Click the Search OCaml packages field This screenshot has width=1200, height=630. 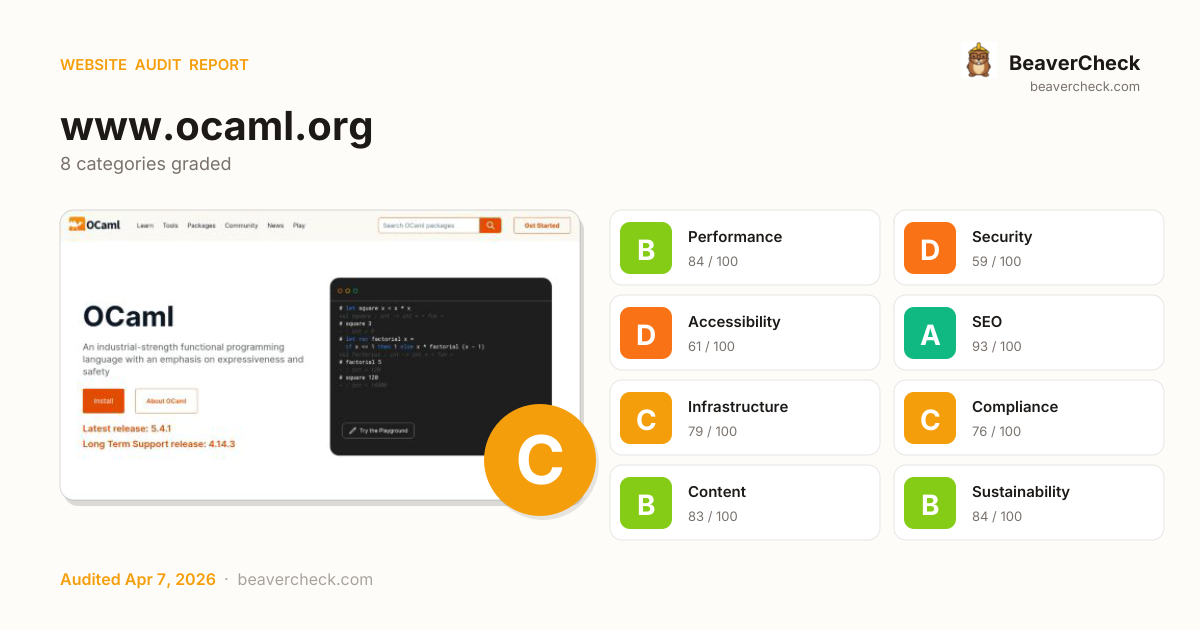[428, 226]
